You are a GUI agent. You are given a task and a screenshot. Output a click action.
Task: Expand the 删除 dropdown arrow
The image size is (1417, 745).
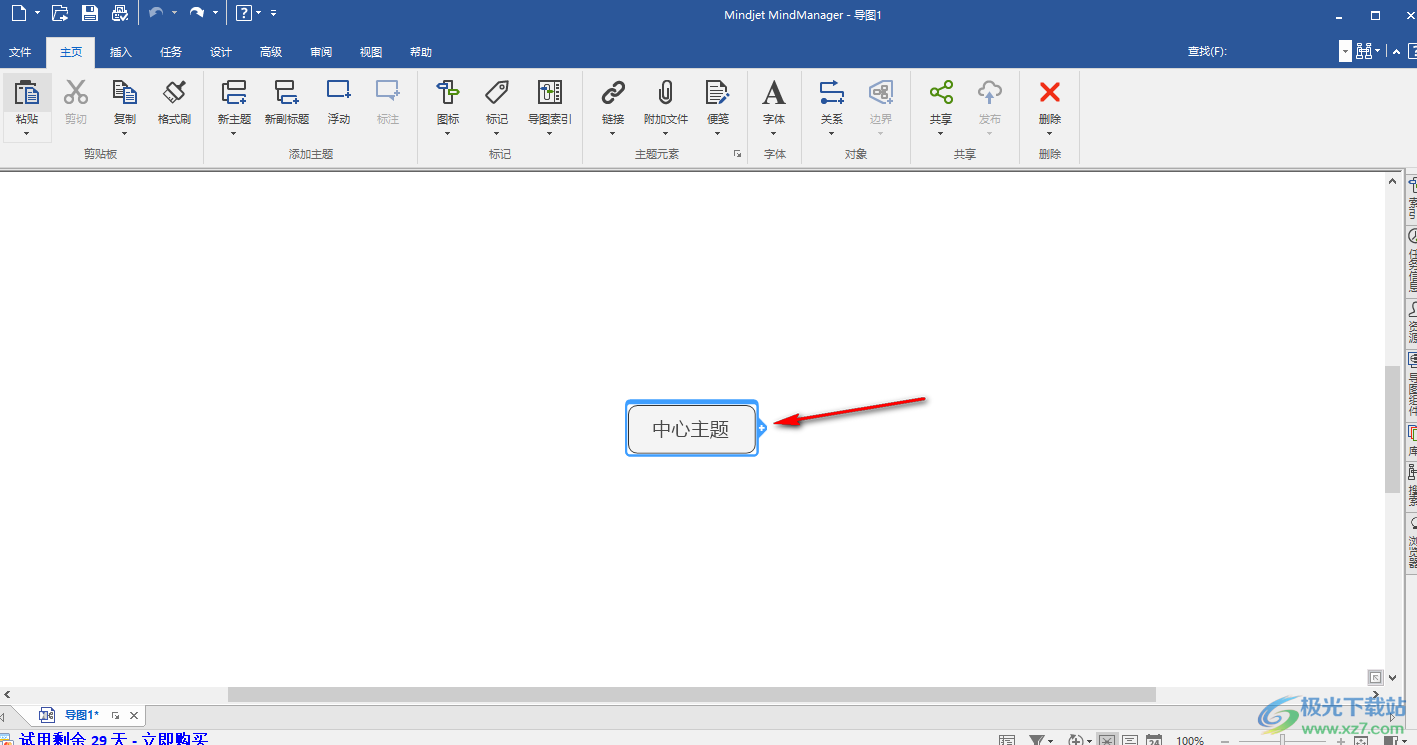(x=1050, y=133)
